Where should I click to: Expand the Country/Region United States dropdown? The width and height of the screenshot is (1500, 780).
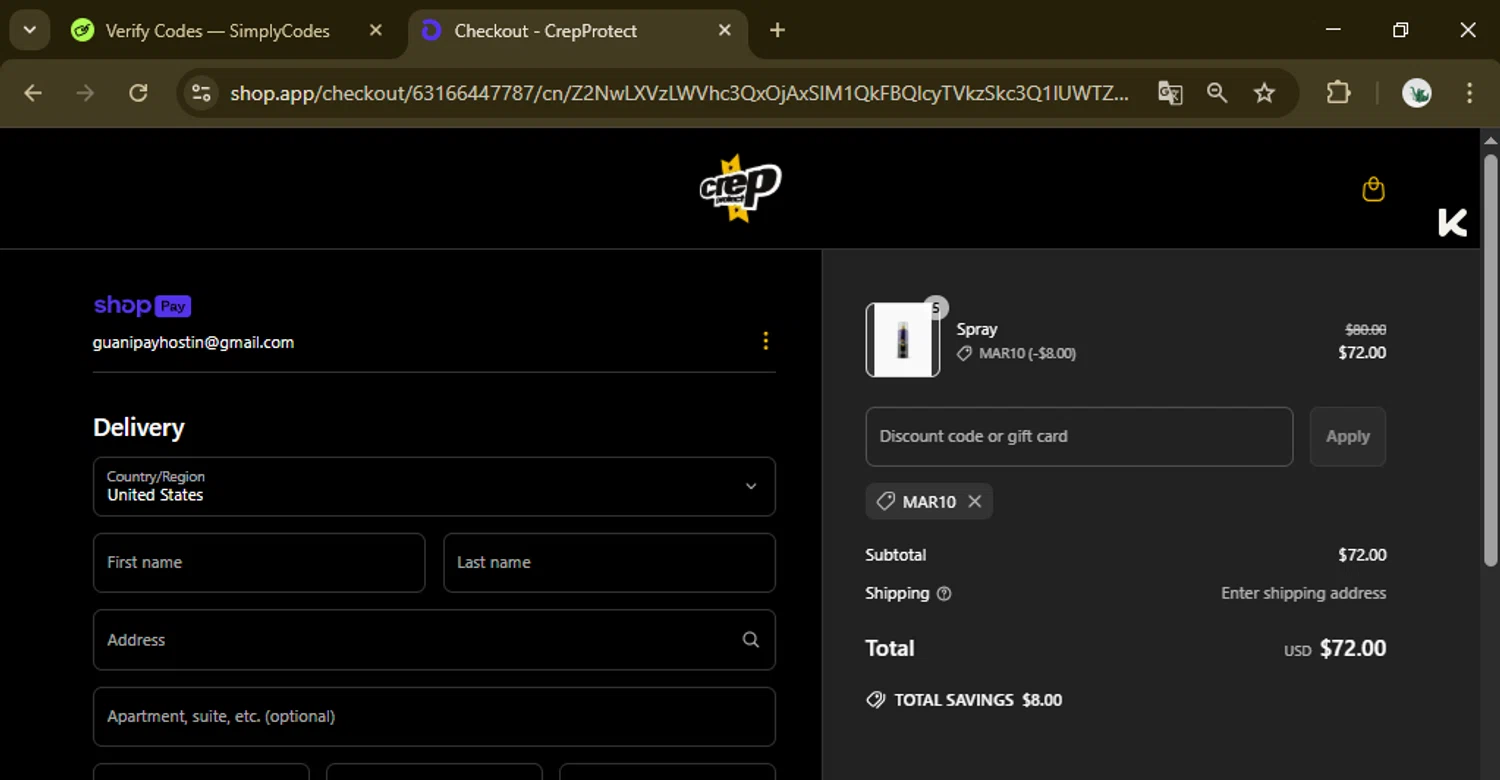tap(434, 487)
